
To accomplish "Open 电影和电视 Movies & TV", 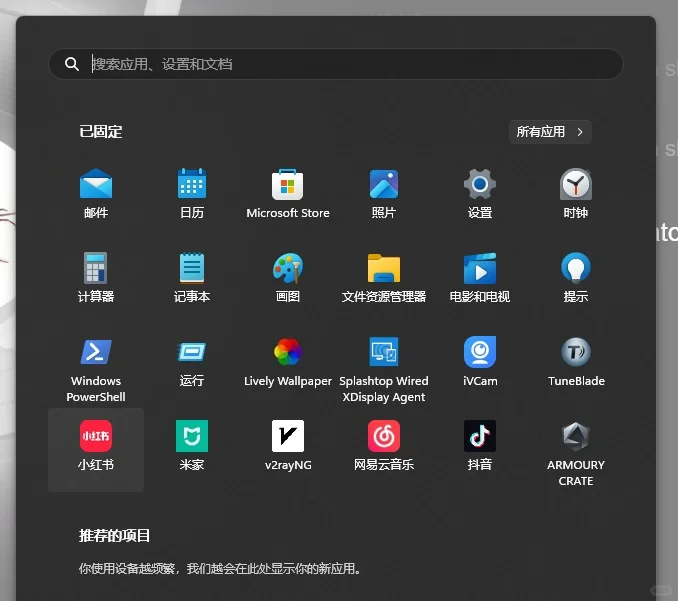I will coord(480,277).
